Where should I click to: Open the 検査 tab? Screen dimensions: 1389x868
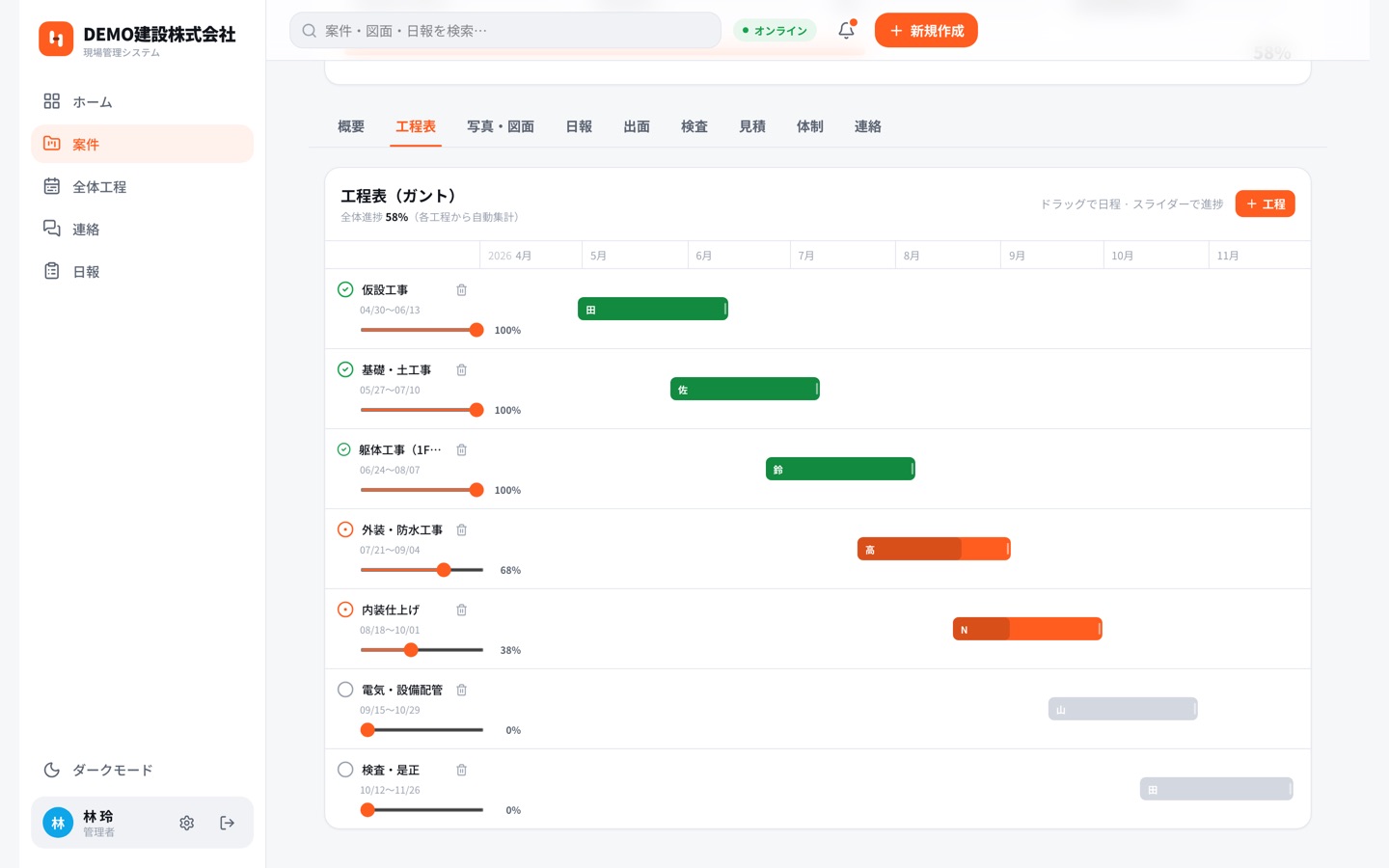(694, 126)
